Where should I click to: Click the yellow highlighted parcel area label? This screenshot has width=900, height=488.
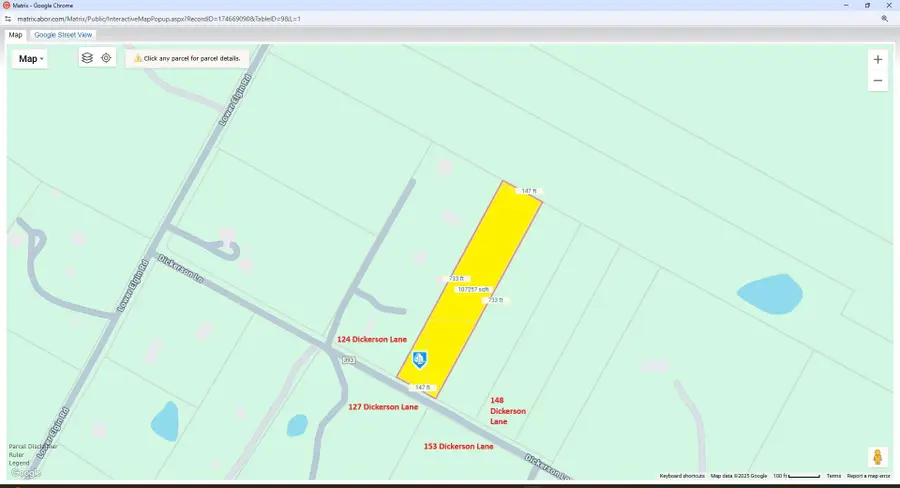(x=472, y=289)
